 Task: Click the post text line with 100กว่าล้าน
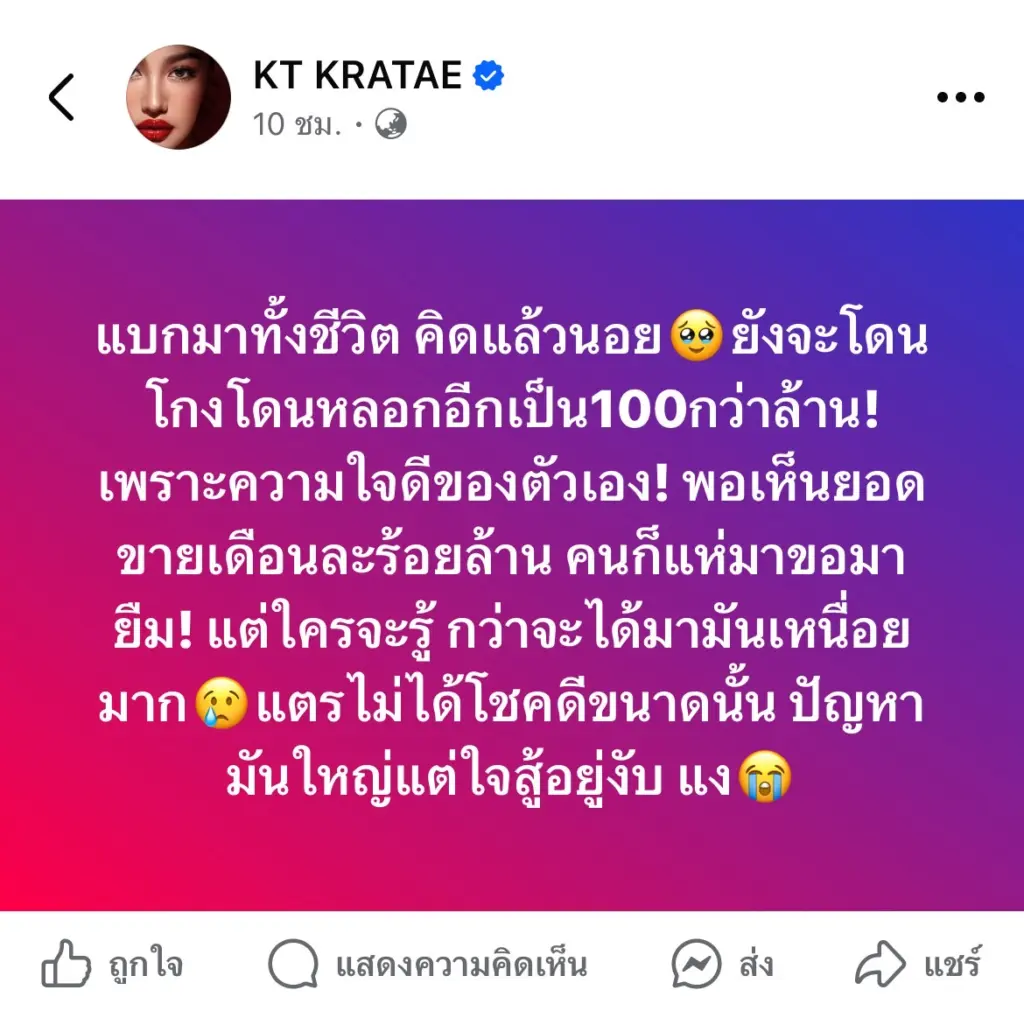[515, 410]
